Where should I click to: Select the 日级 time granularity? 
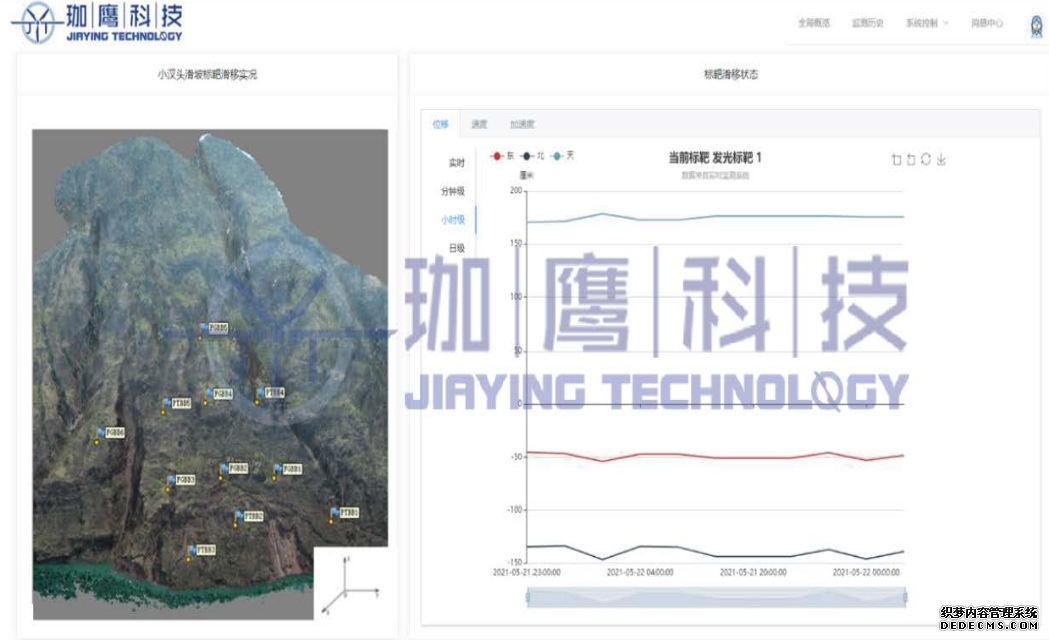456,248
